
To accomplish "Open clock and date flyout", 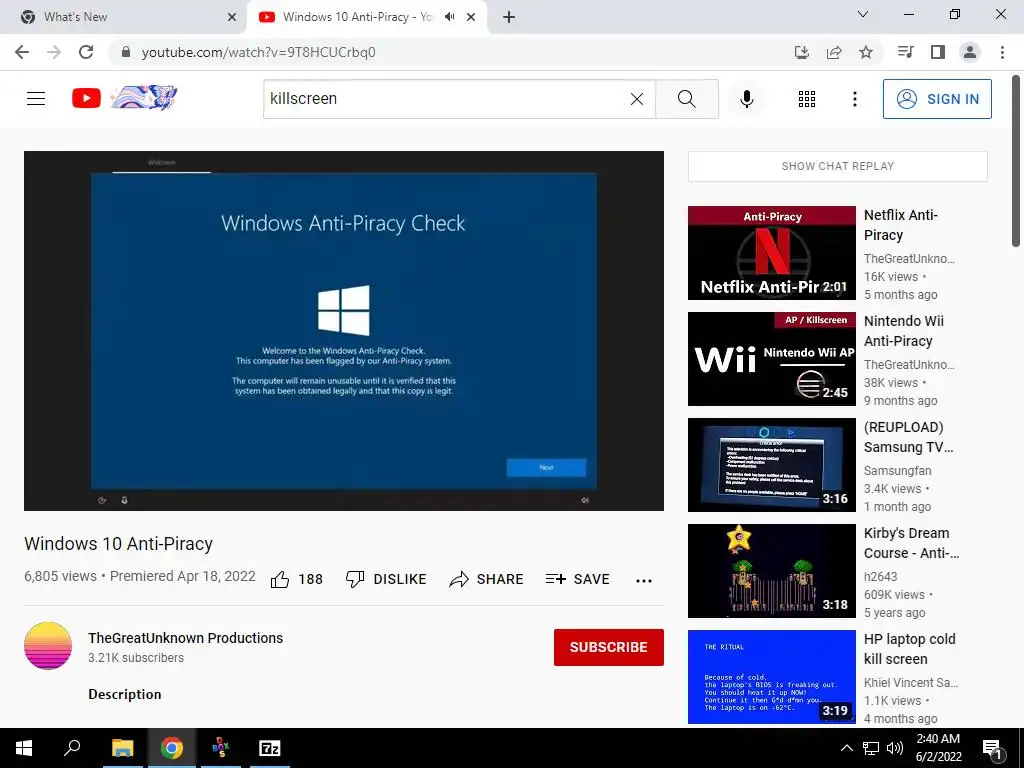I will [x=938, y=748].
